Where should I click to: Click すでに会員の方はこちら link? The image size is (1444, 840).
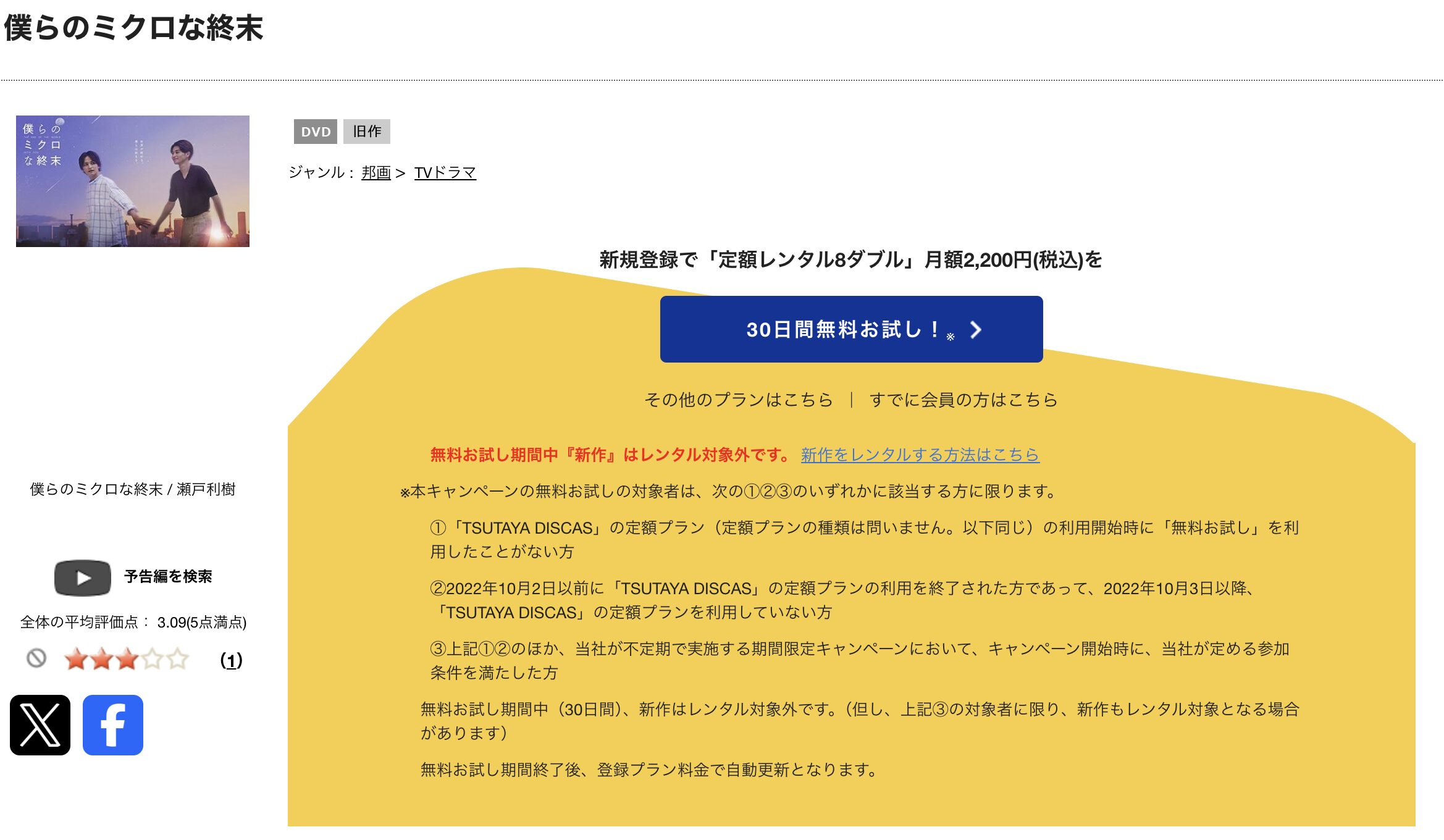point(963,400)
